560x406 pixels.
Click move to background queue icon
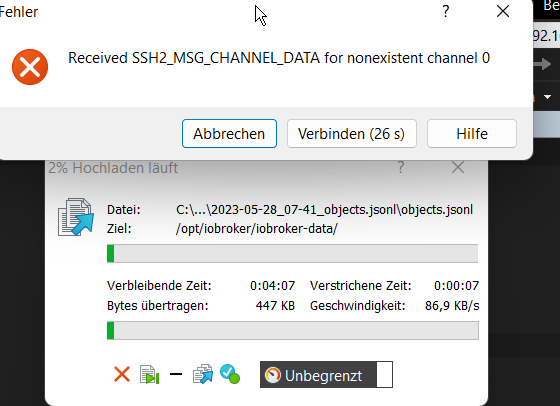[202, 374]
